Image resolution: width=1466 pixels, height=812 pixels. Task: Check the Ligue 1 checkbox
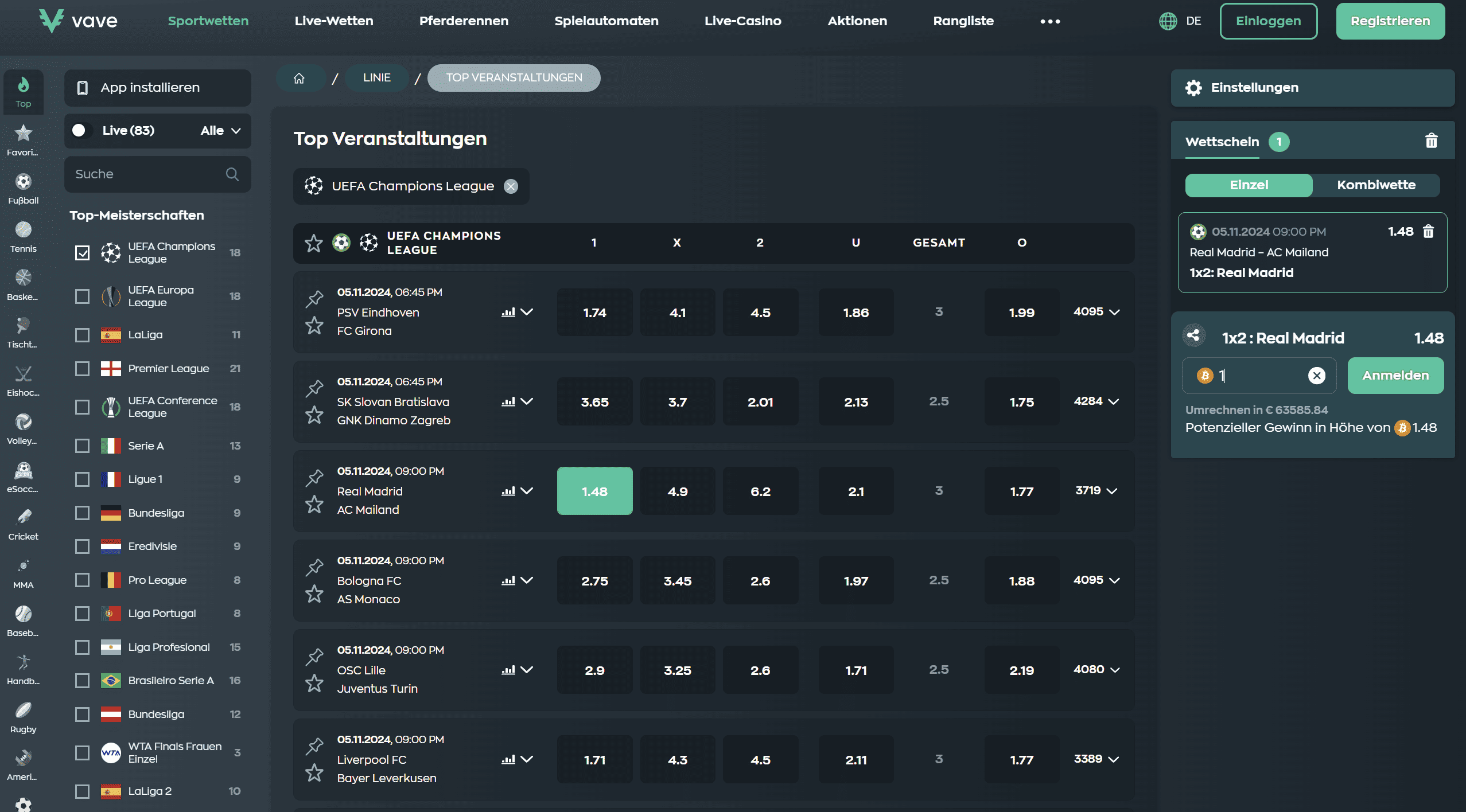click(83, 479)
